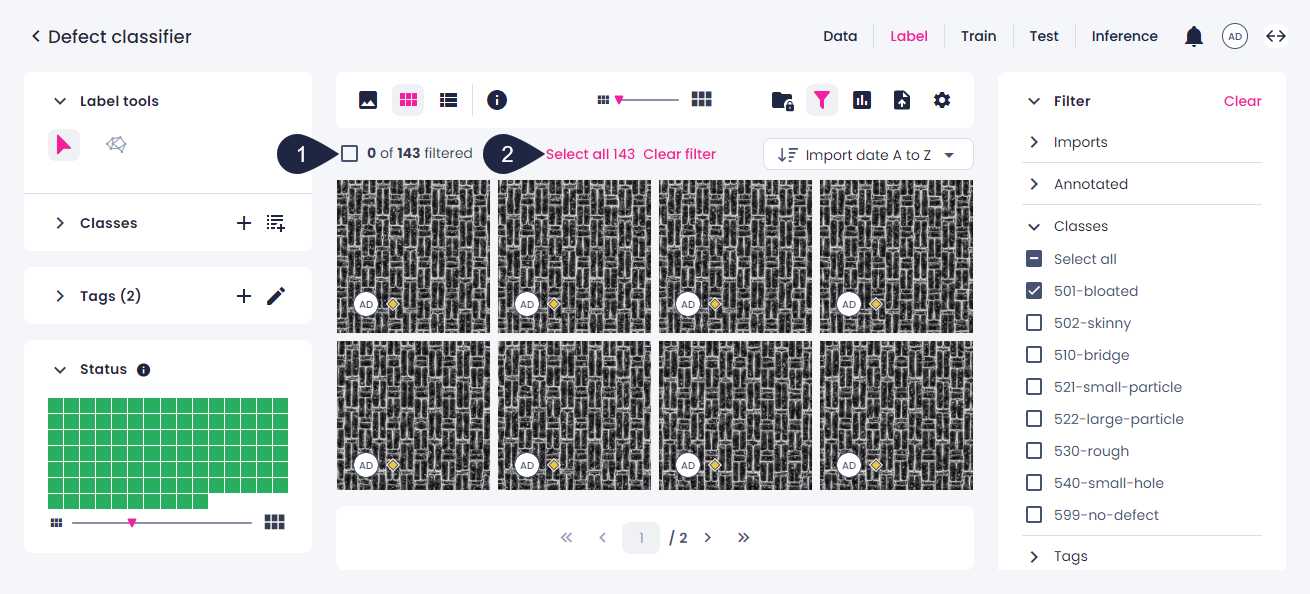The width and height of the screenshot is (1310, 594).
Task: Select the pointer label tool
Action: click(64, 145)
